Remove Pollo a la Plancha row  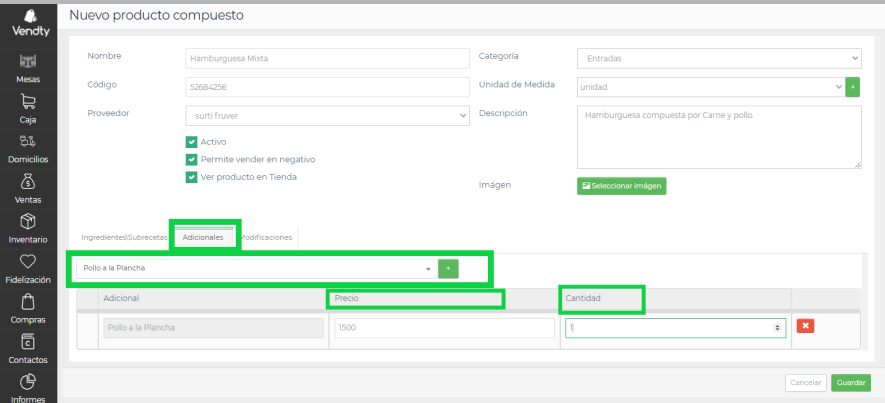click(805, 326)
